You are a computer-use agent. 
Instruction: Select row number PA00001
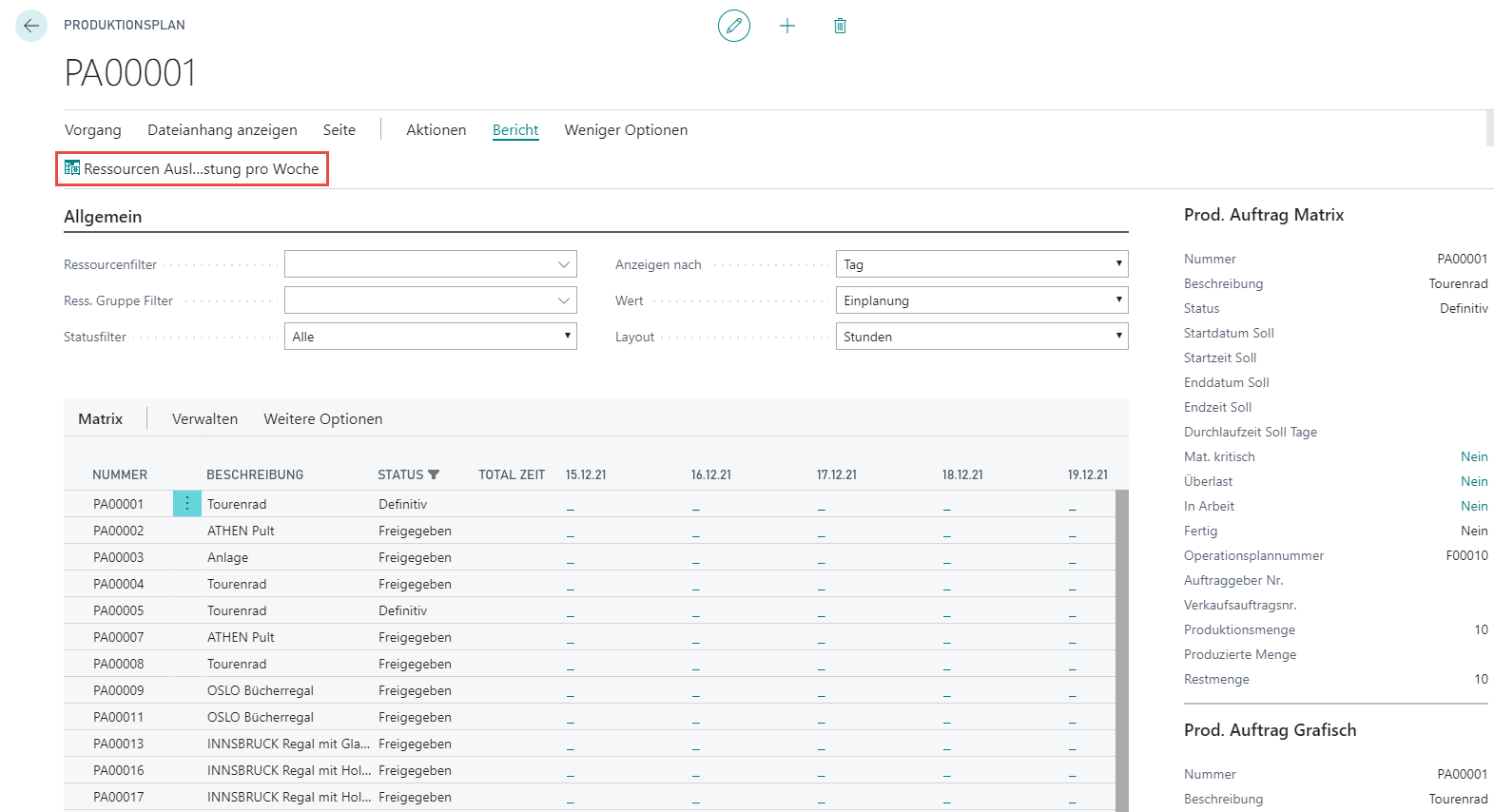(x=119, y=504)
